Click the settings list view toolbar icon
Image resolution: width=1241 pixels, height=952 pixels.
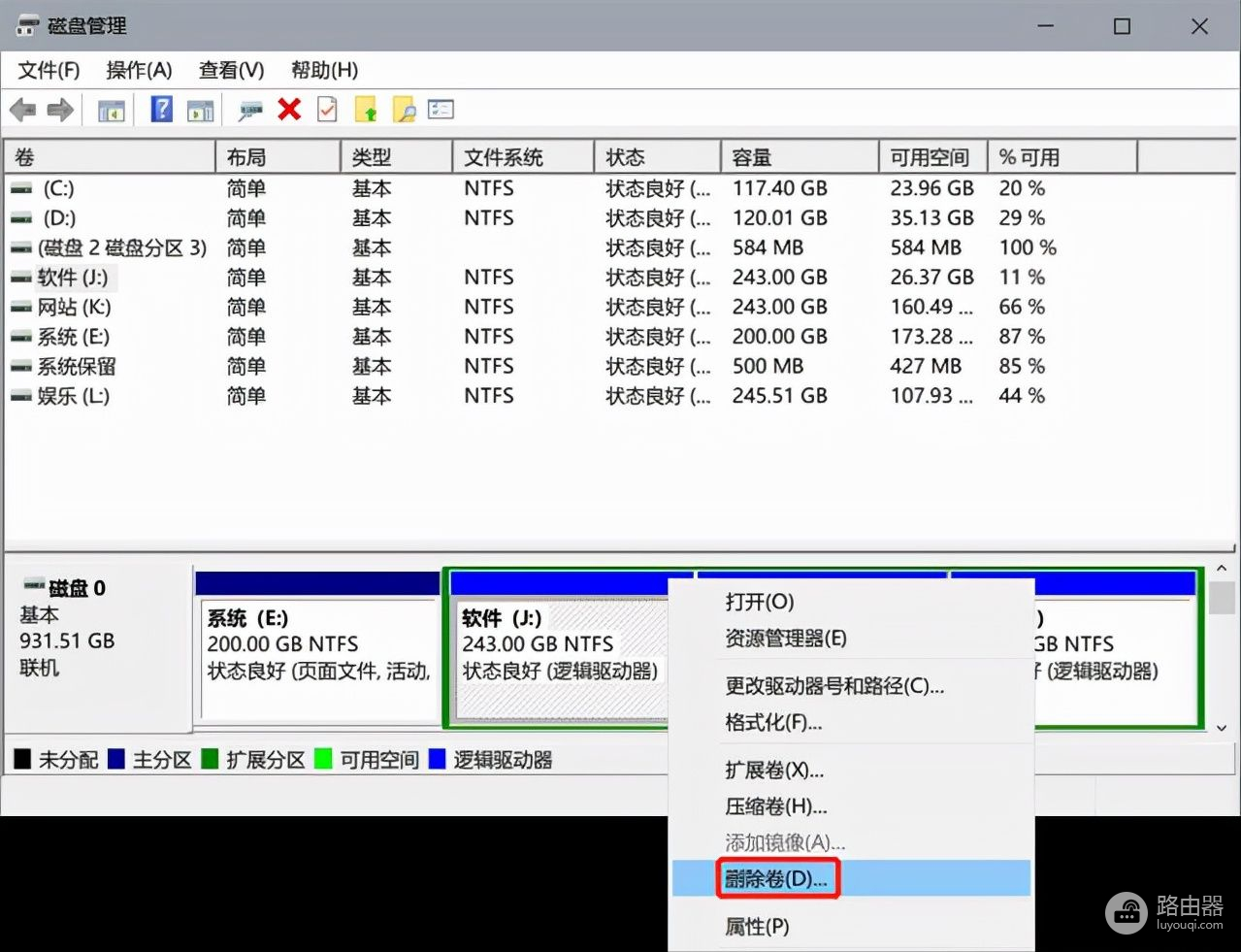tap(441, 110)
